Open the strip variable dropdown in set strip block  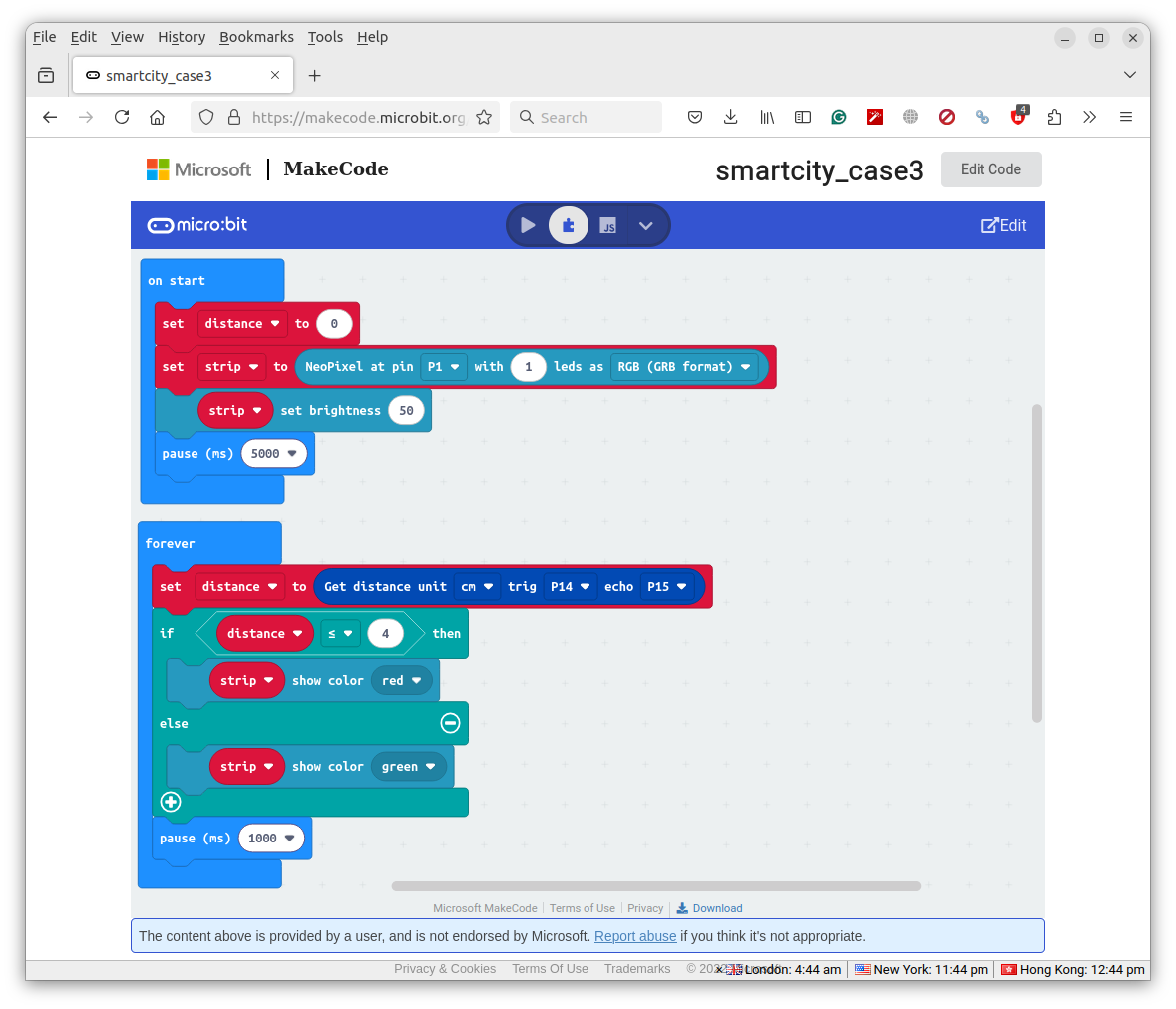coord(231,367)
